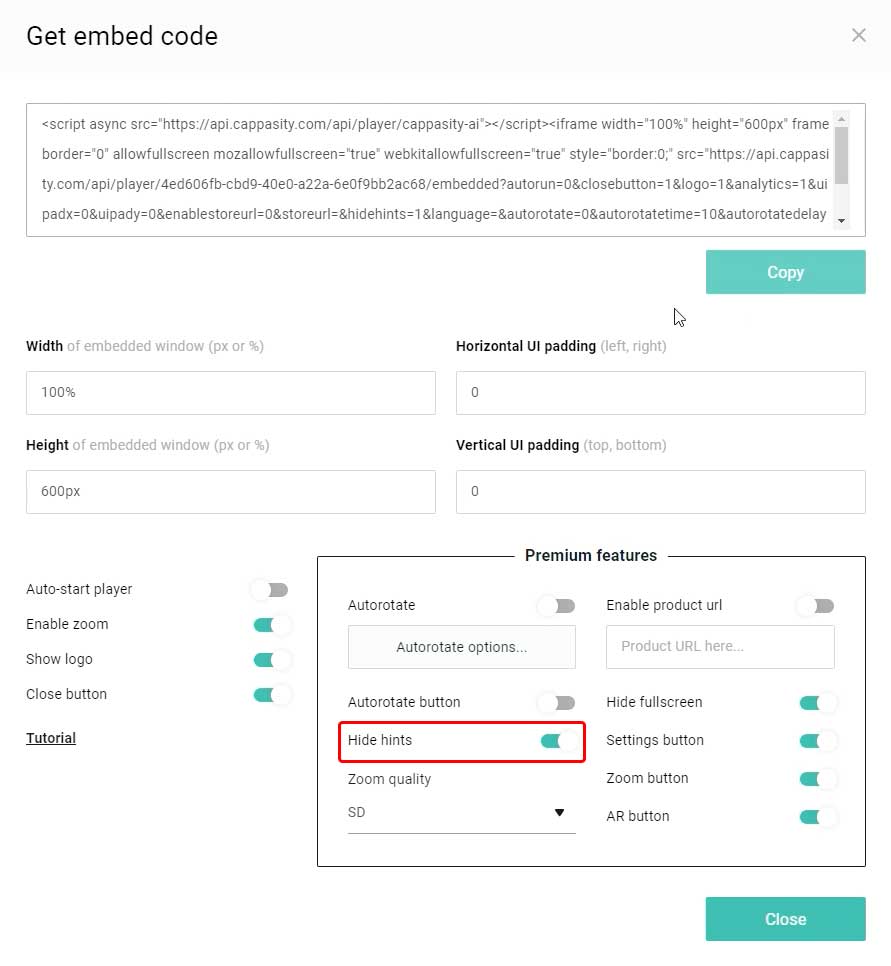Turn on Autorotate toggle

pyautogui.click(x=557, y=606)
